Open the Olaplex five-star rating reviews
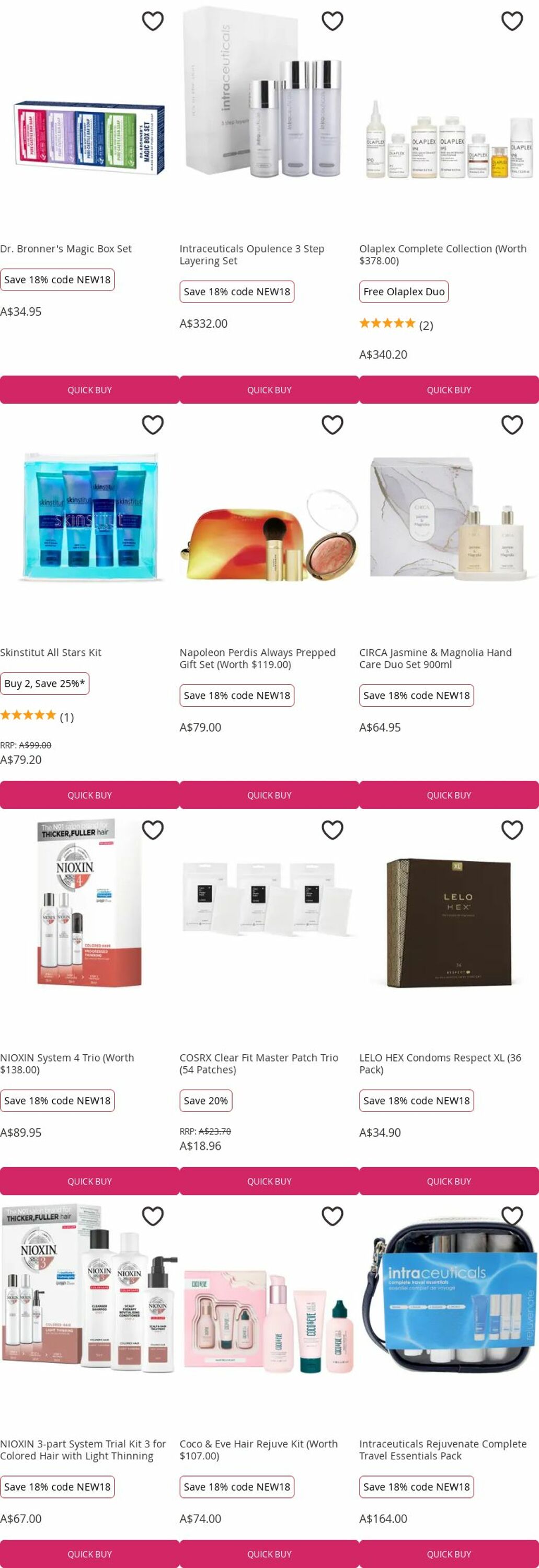Viewport: 539px width, 1568px height. click(x=396, y=324)
